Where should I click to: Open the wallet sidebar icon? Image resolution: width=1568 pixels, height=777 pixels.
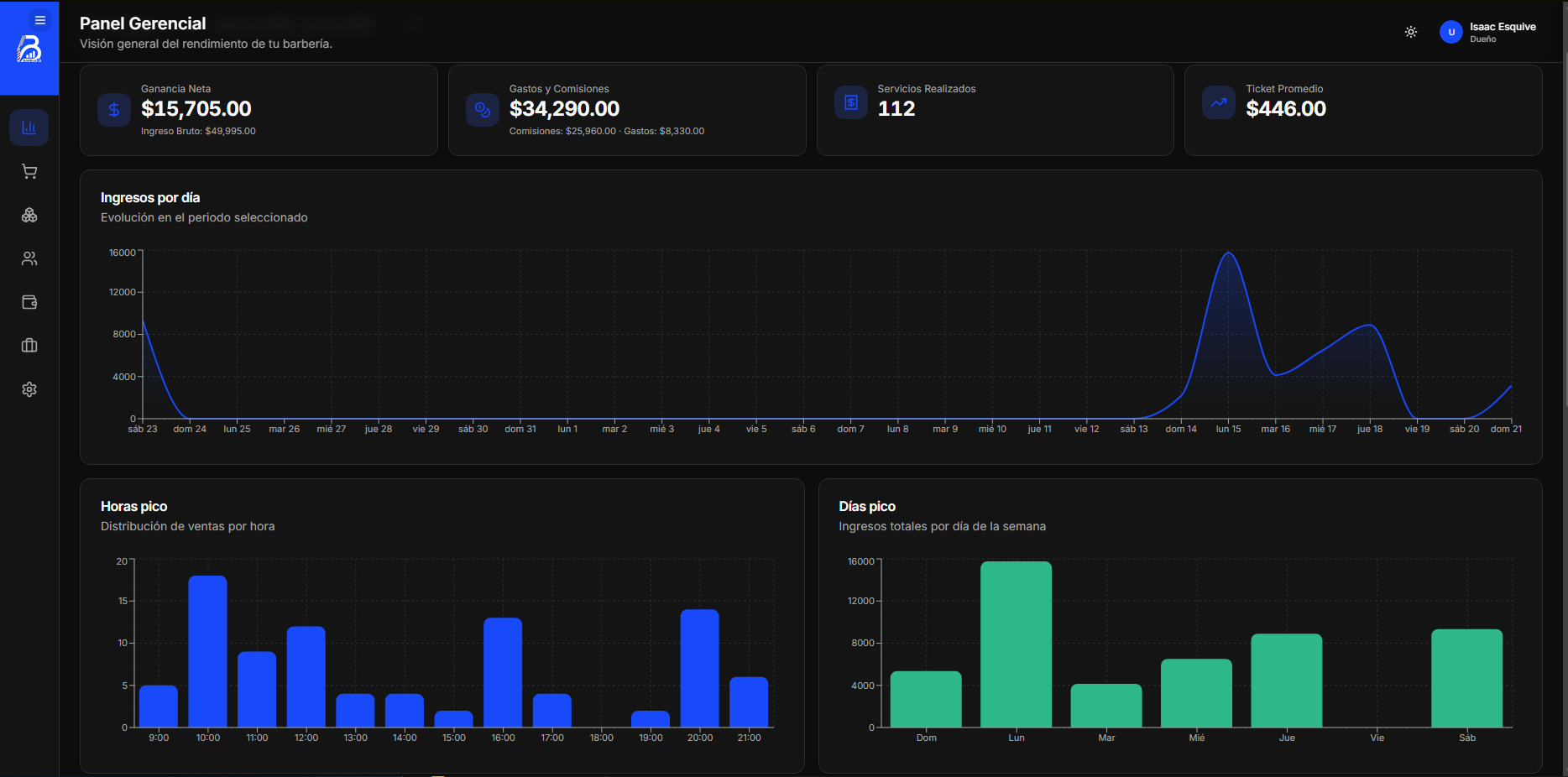29,302
